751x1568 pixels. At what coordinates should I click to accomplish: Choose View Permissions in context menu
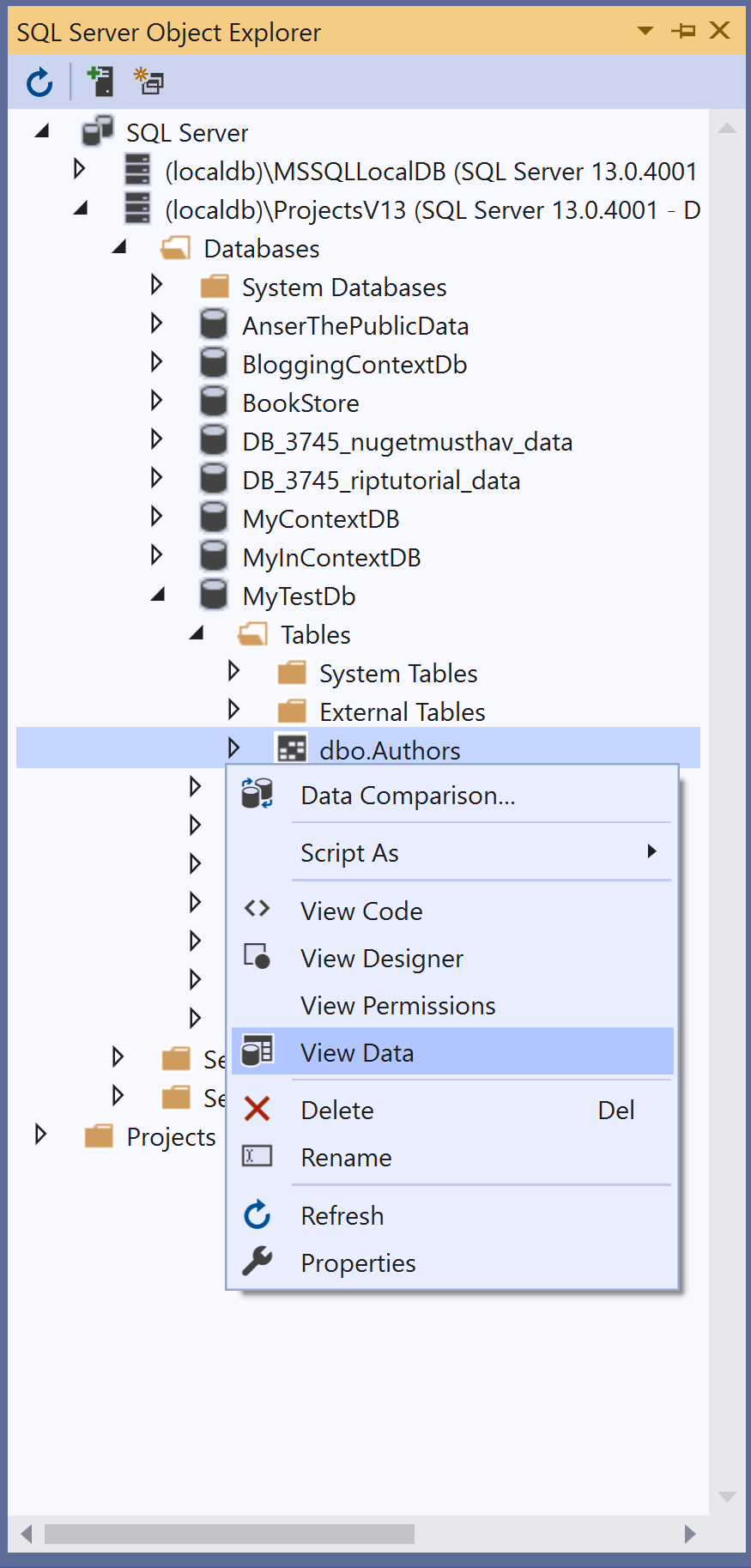coord(452,1005)
